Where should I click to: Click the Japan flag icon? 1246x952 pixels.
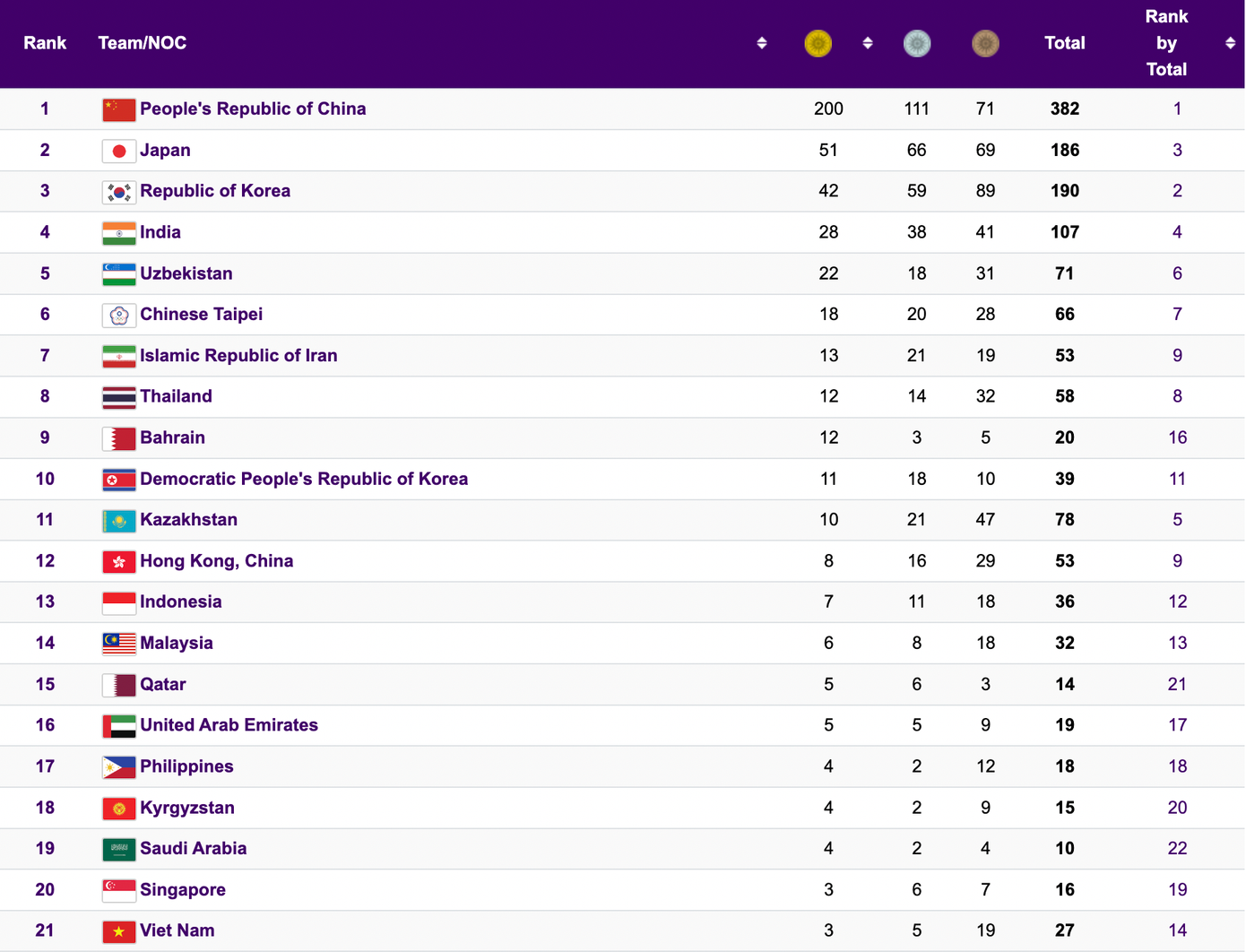pyautogui.click(x=119, y=151)
